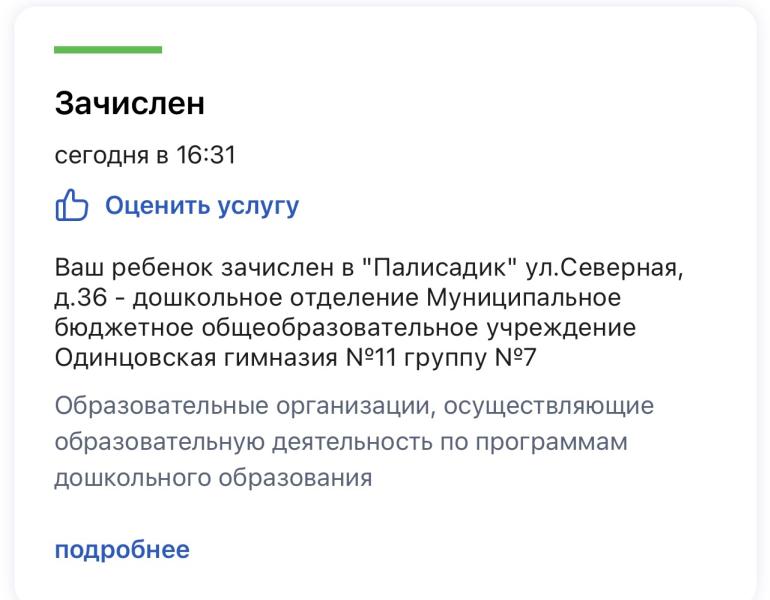Click the gray "образовательную деятельность по программам" line

pyautogui.click(x=341, y=442)
